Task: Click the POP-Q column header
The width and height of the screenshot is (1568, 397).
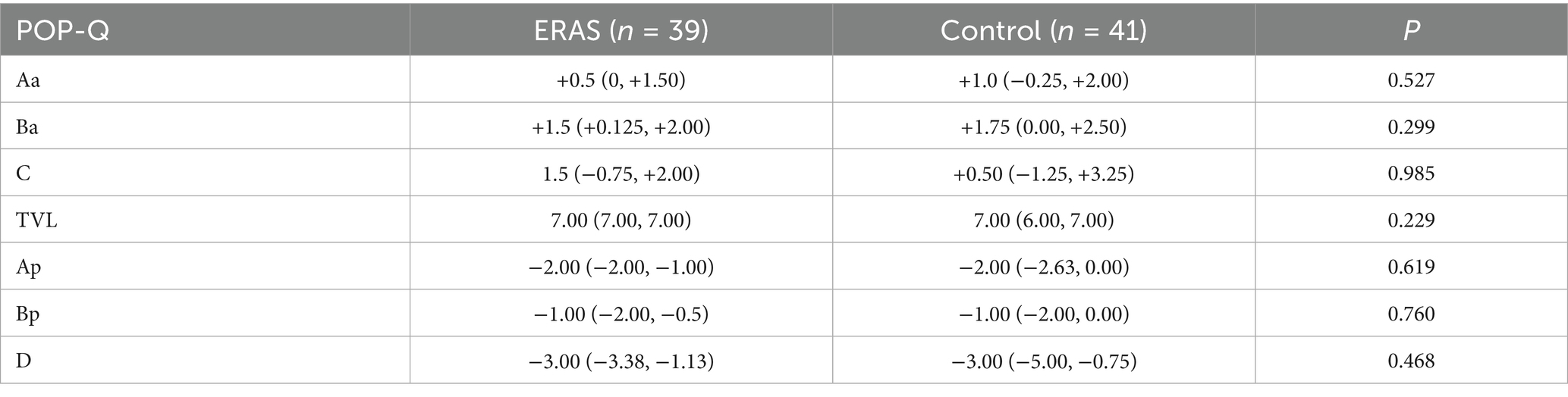Action: pos(63,30)
